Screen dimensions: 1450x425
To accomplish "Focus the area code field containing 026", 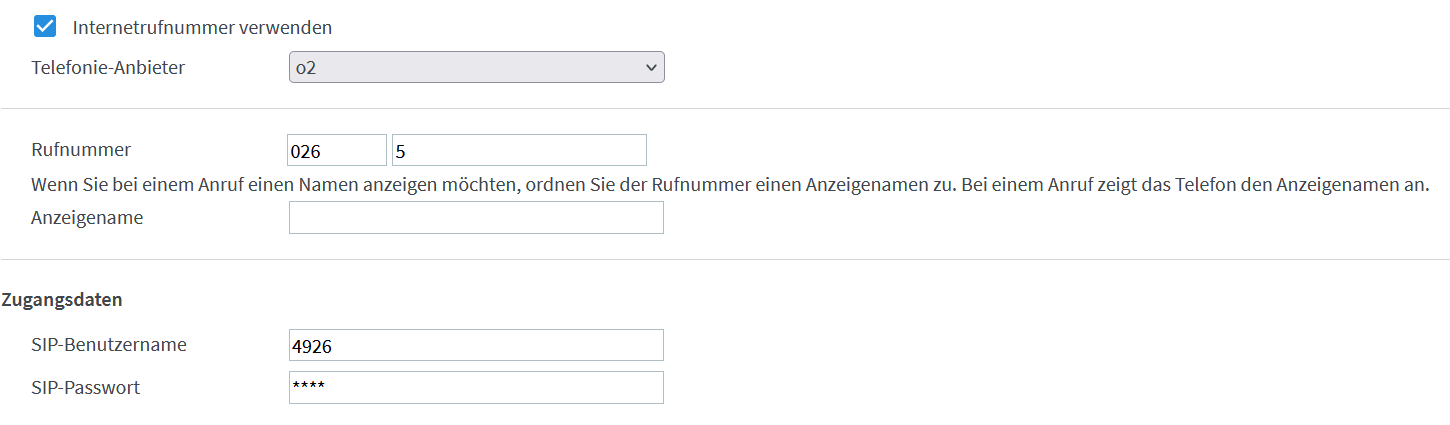I will [337, 150].
